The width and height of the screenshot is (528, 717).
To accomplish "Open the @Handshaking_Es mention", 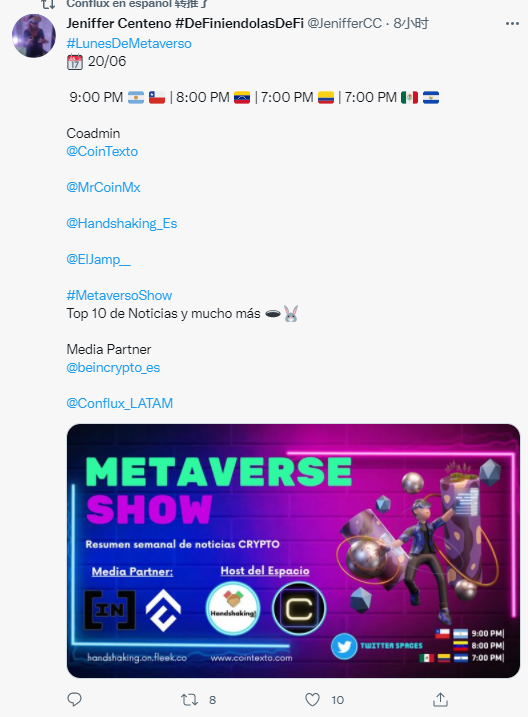I will pos(122,224).
